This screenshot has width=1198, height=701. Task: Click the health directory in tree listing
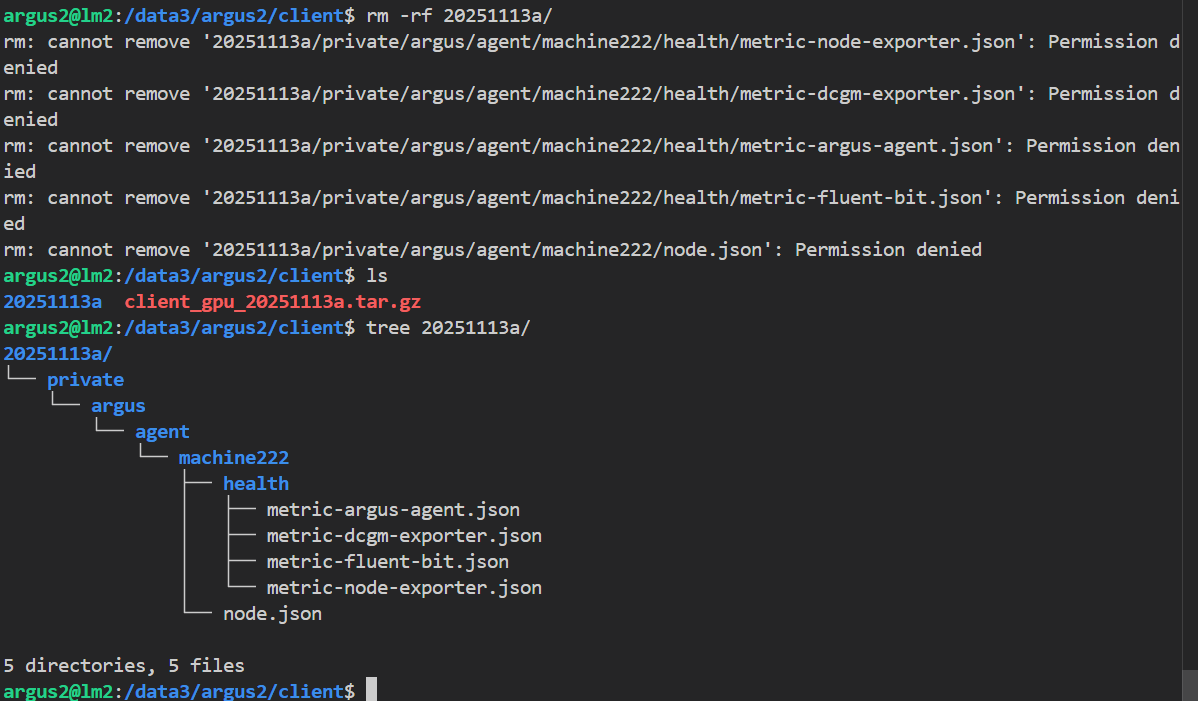point(255,484)
